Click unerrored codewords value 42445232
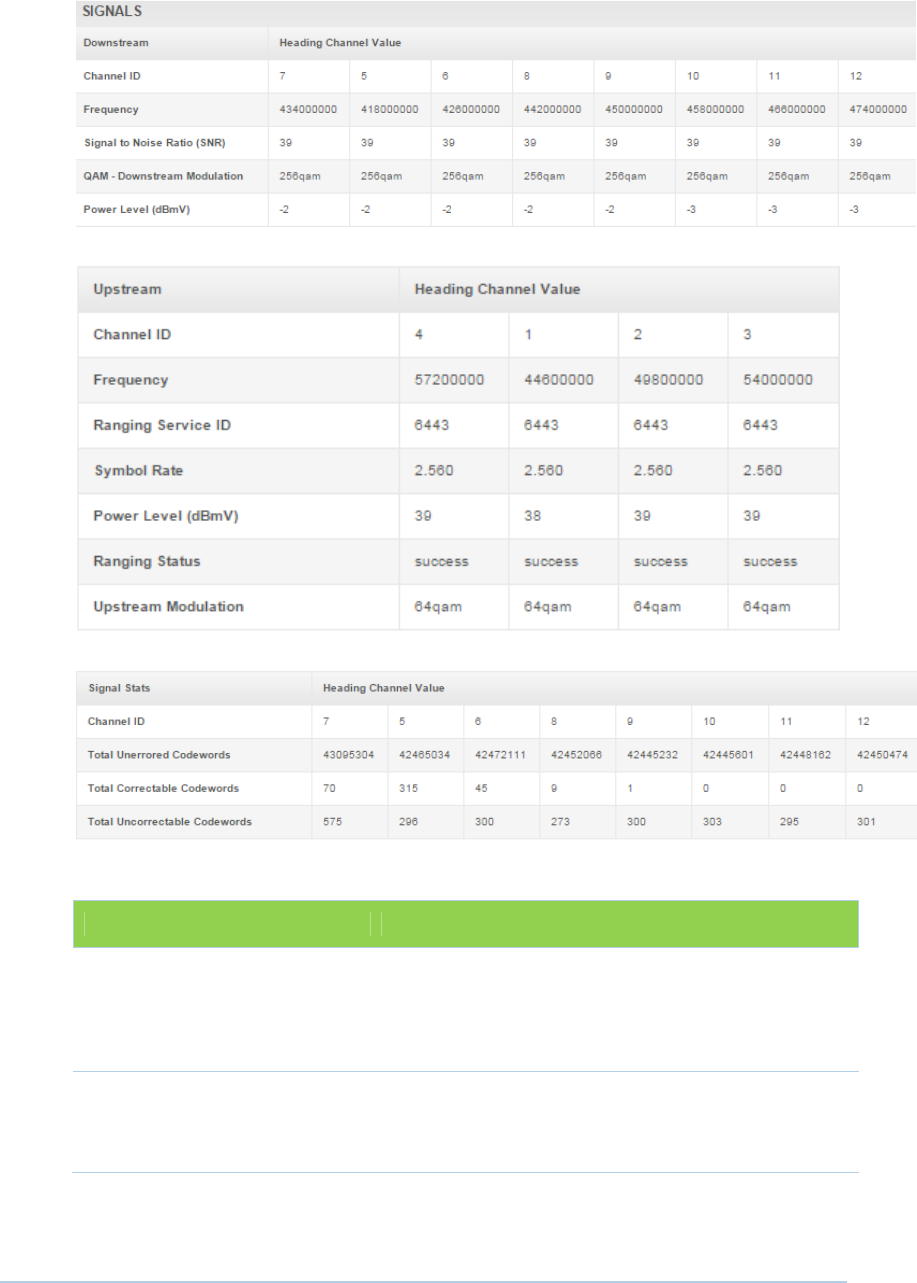Image resolution: width=917 pixels, height=1283 pixels. (x=654, y=754)
